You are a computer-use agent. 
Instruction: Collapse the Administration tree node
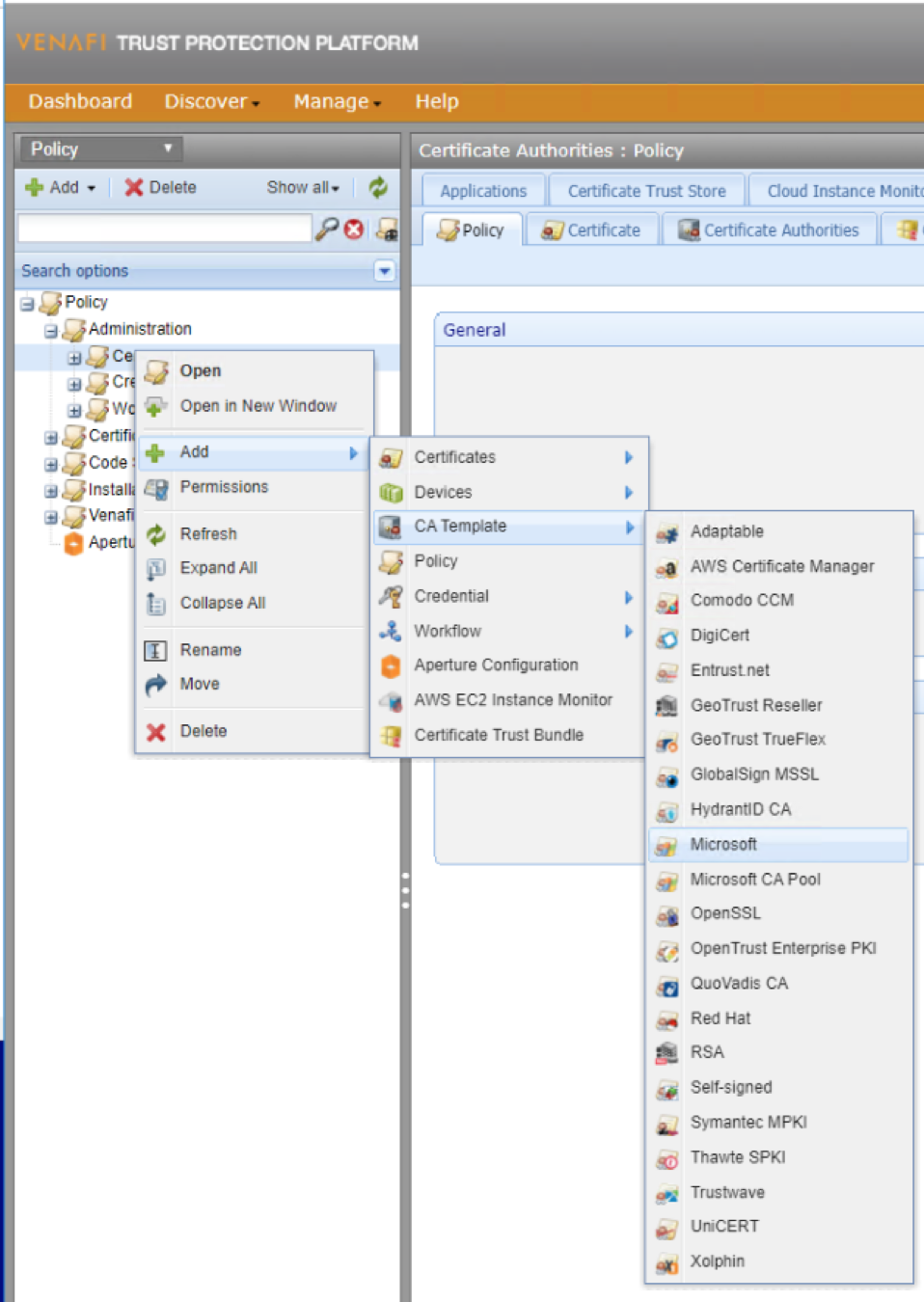51,331
